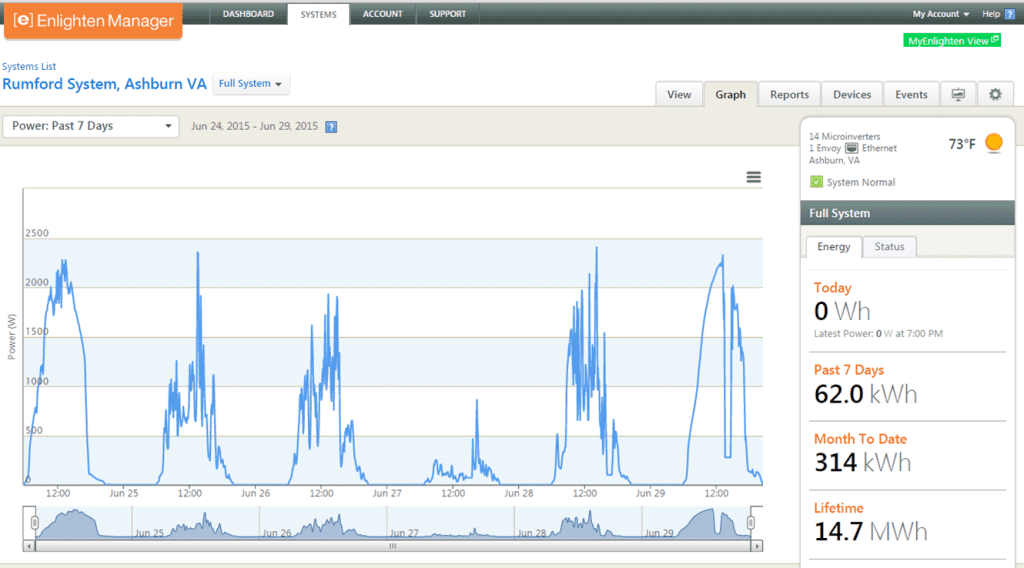Click 'Latest Power: 0 W at 7:00 PM' text
Image resolution: width=1024 pixels, height=568 pixels.
click(x=878, y=334)
